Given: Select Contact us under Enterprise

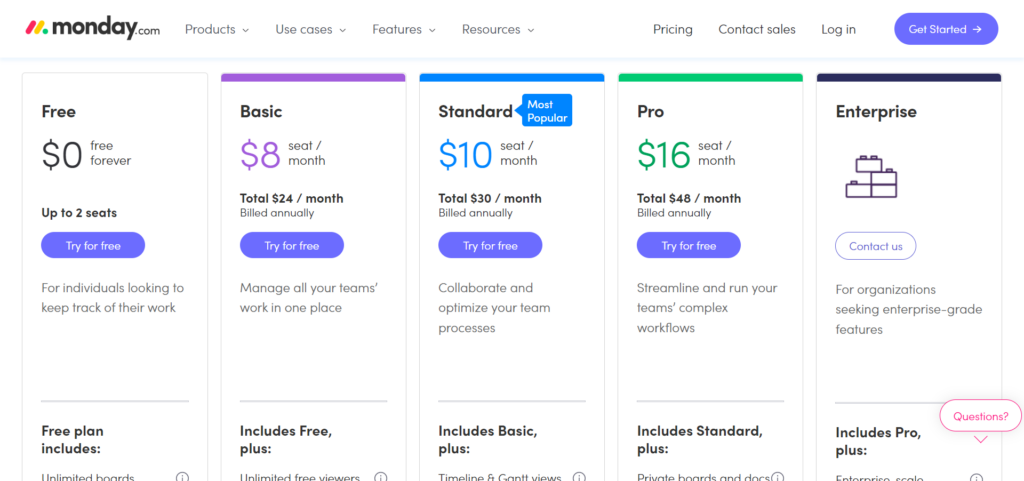Looking at the screenshot, I should 876,246.
